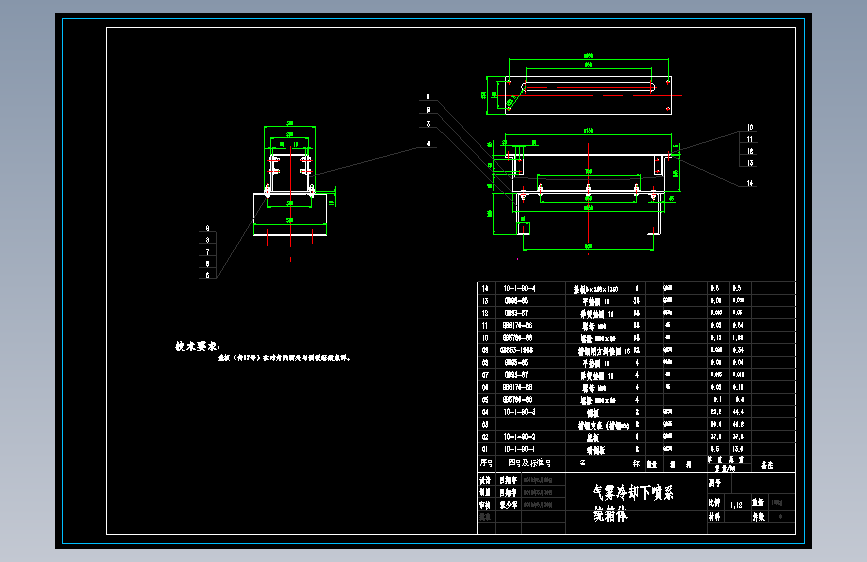The height and width of the screenshot is (562, 867).
Task: Select the '图号及标准号' column header
Action: (529, 463)
